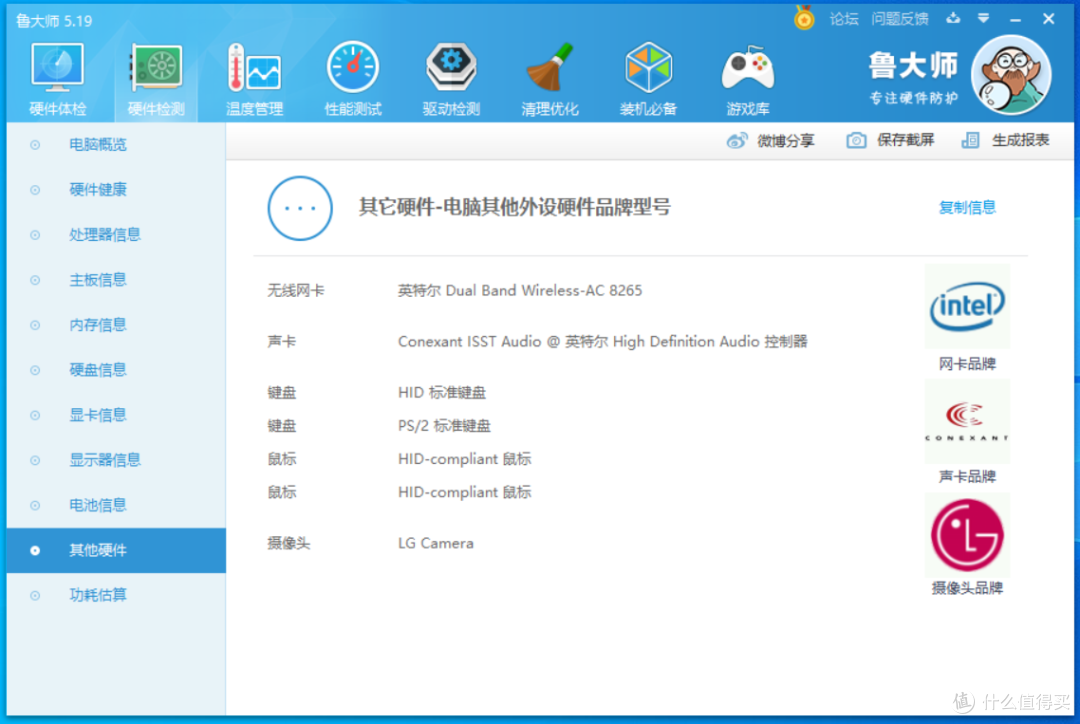
Task: Click the LG camera brand logo
Action: [967, 535]
